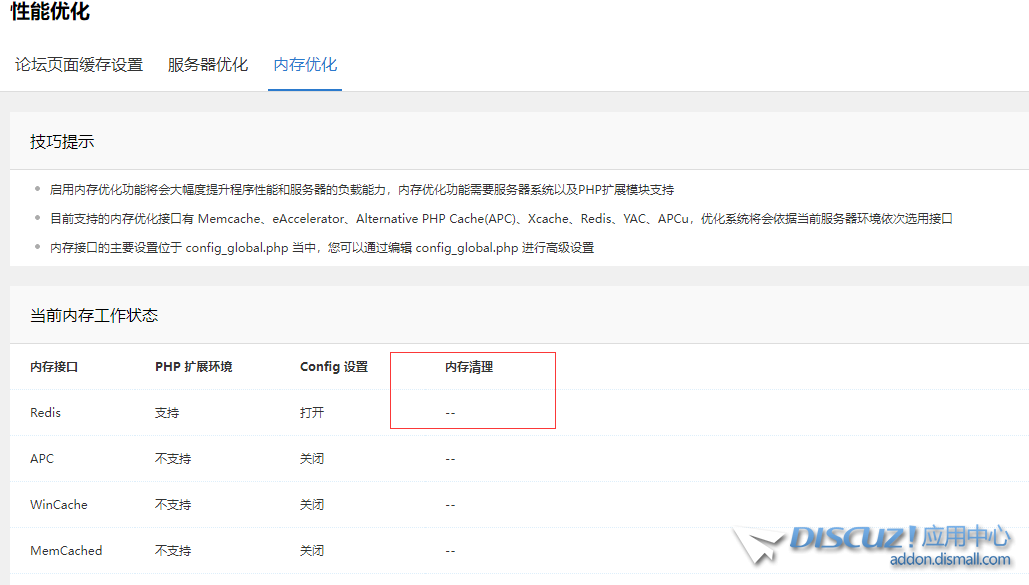Click the 内存接口 column header
The width and height of the screenshot is (1029, 585).
(54, 367)
